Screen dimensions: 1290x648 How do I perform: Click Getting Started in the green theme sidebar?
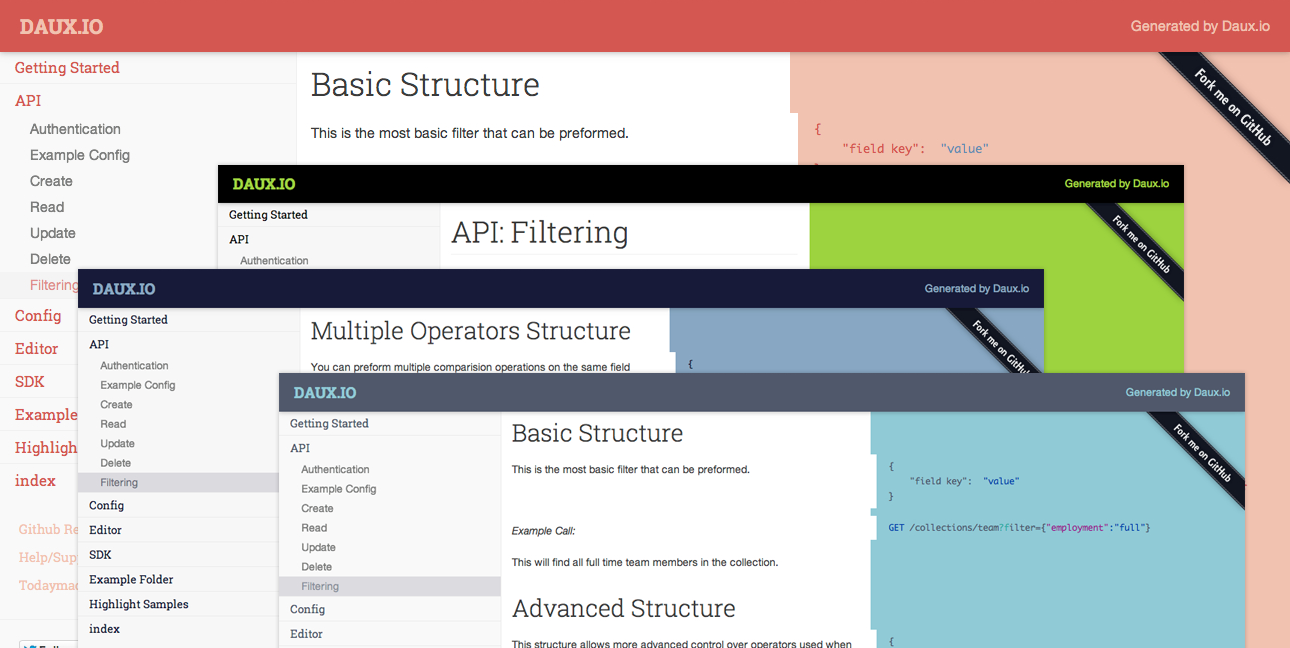coord(268,215)
